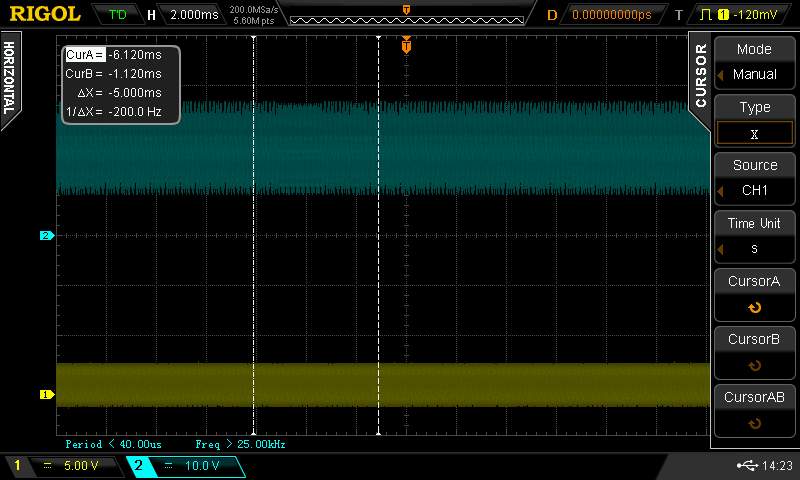800x480 pixels.
Task: Click the trigger rising edge icon
Action: 707,14
